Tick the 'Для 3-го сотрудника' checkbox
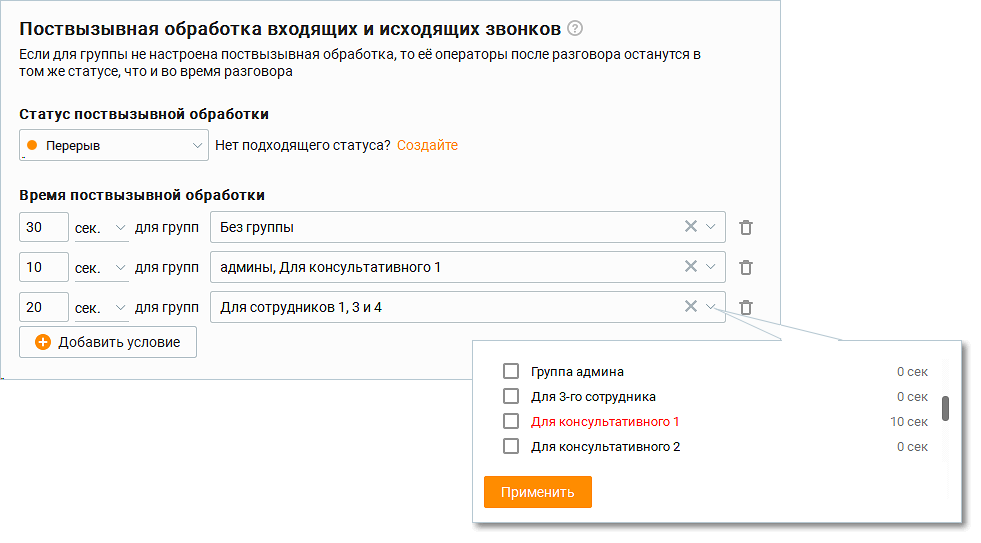This screenshot has height=543, width=981. coord(511,396)
